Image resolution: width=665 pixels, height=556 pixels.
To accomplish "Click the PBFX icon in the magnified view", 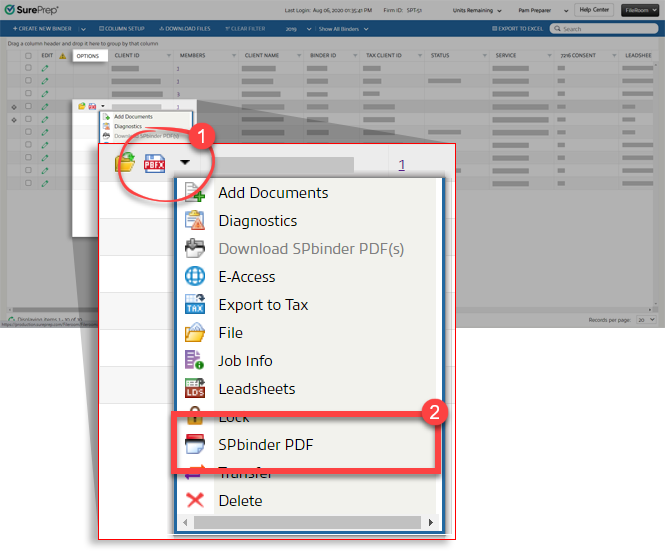I will tap(154, 164).
